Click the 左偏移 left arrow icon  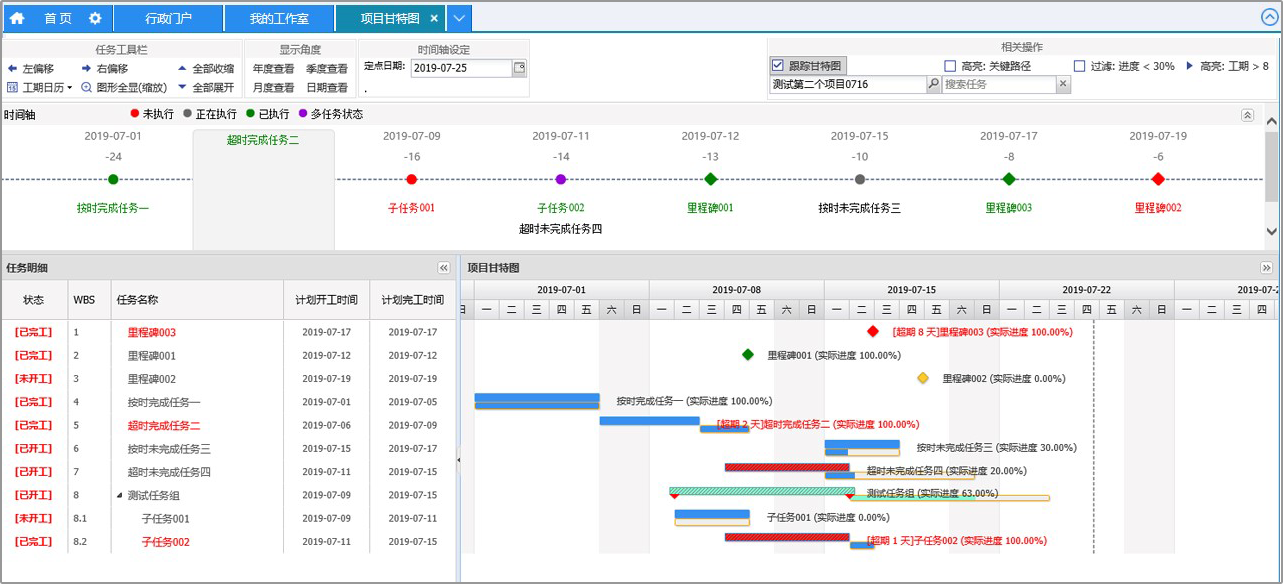(12, 68)
